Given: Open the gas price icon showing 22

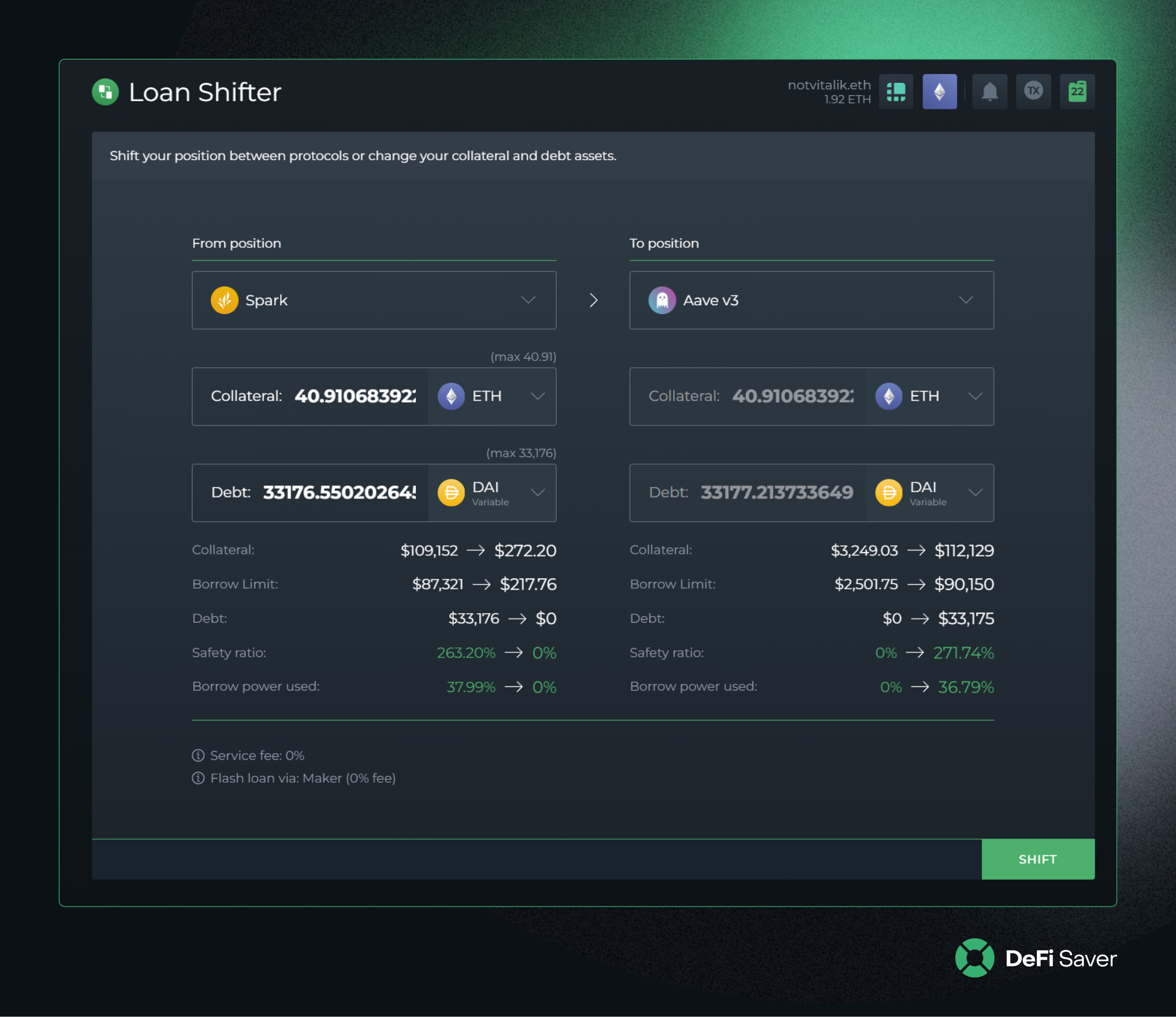Looking at the screenshot, I should pyautogui.click(x=1077, y=92).
